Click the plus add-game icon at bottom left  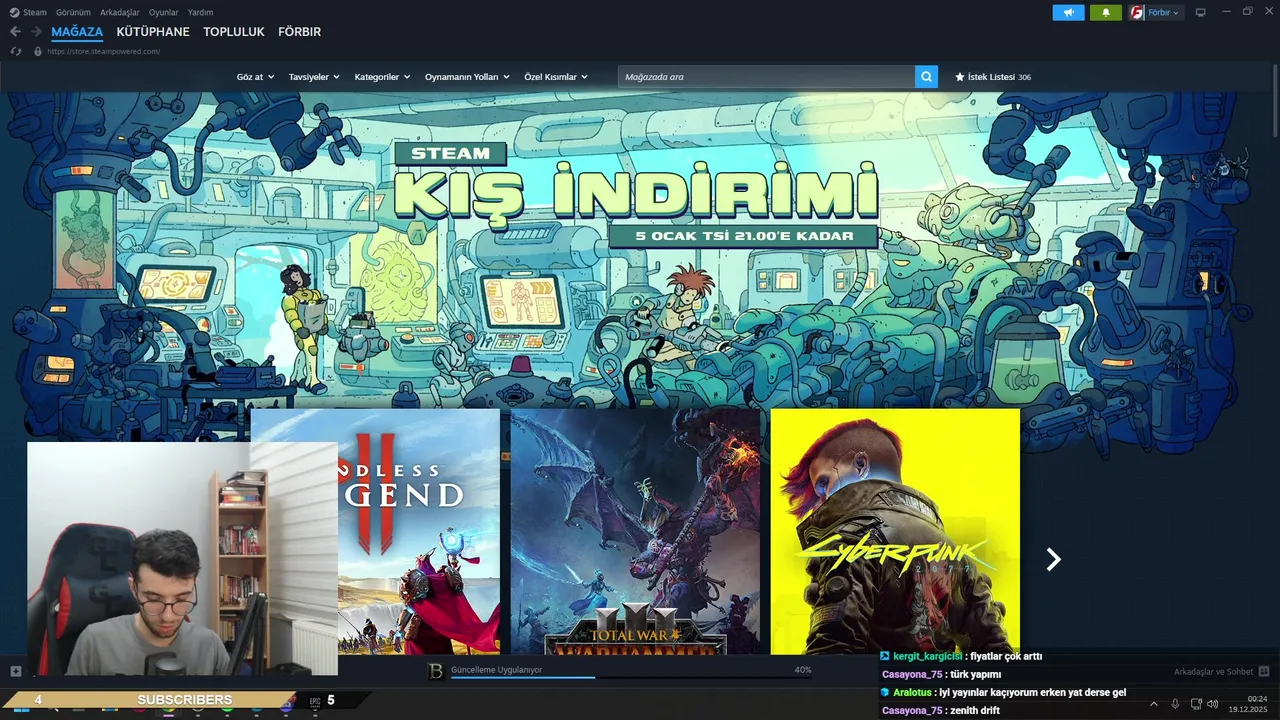(15, 671)
